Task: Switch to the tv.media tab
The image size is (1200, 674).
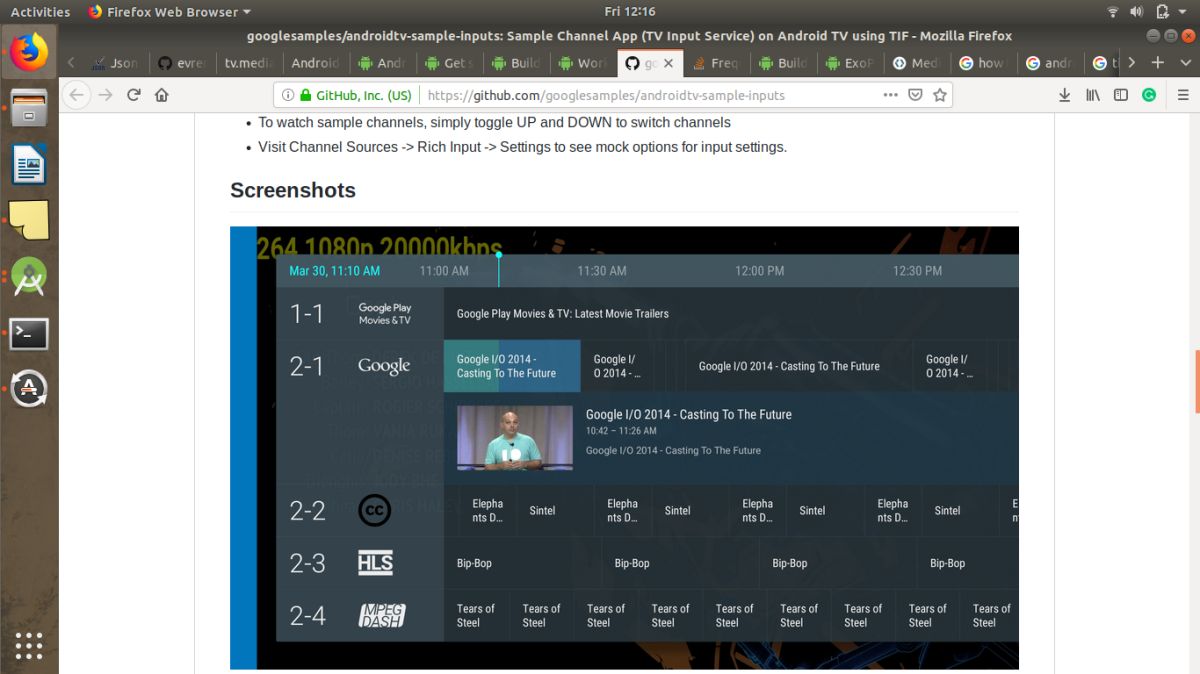Action: [x=249, y=62]
